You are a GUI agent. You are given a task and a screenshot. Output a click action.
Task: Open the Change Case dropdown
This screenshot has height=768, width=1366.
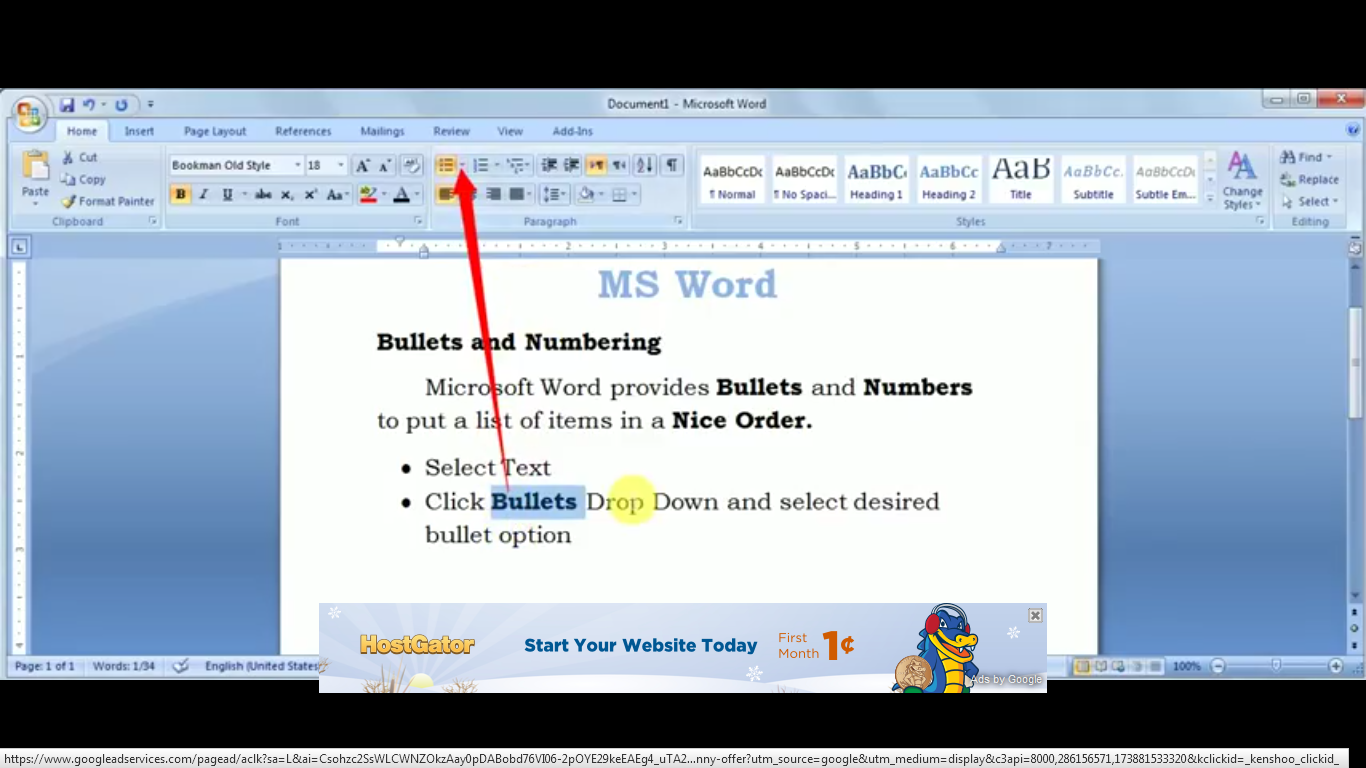[337, 194]
